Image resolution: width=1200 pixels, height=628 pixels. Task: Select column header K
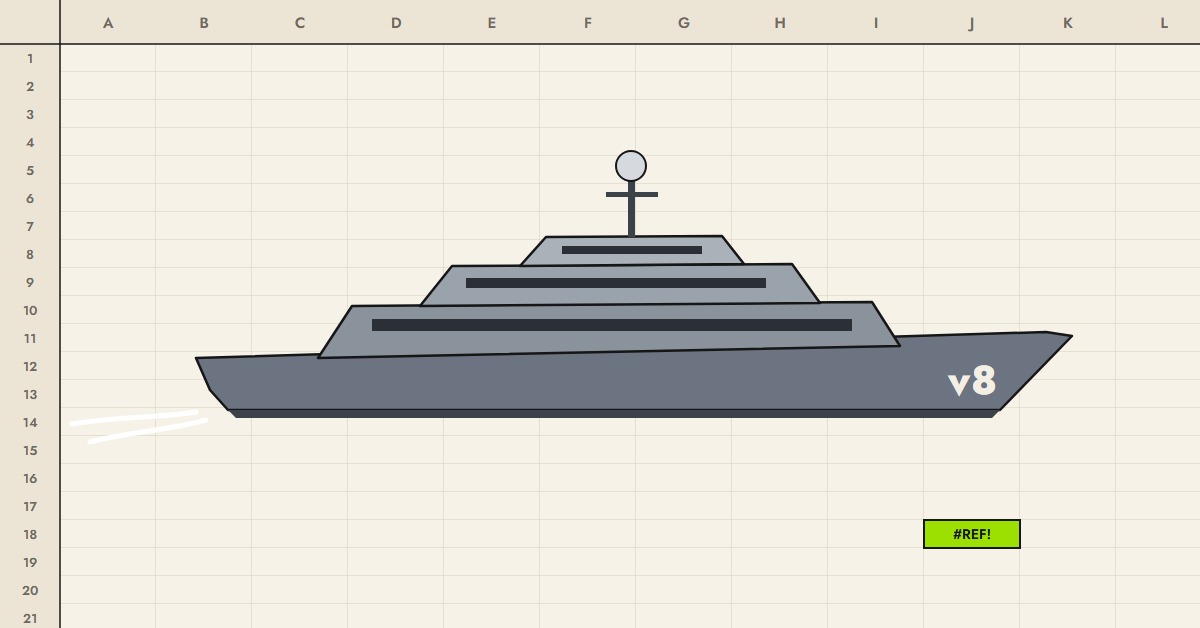(1068, 22)
